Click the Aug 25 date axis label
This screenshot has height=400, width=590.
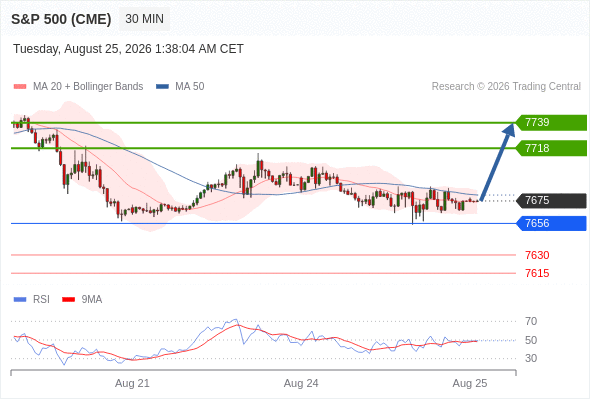(x=470, y=383)
